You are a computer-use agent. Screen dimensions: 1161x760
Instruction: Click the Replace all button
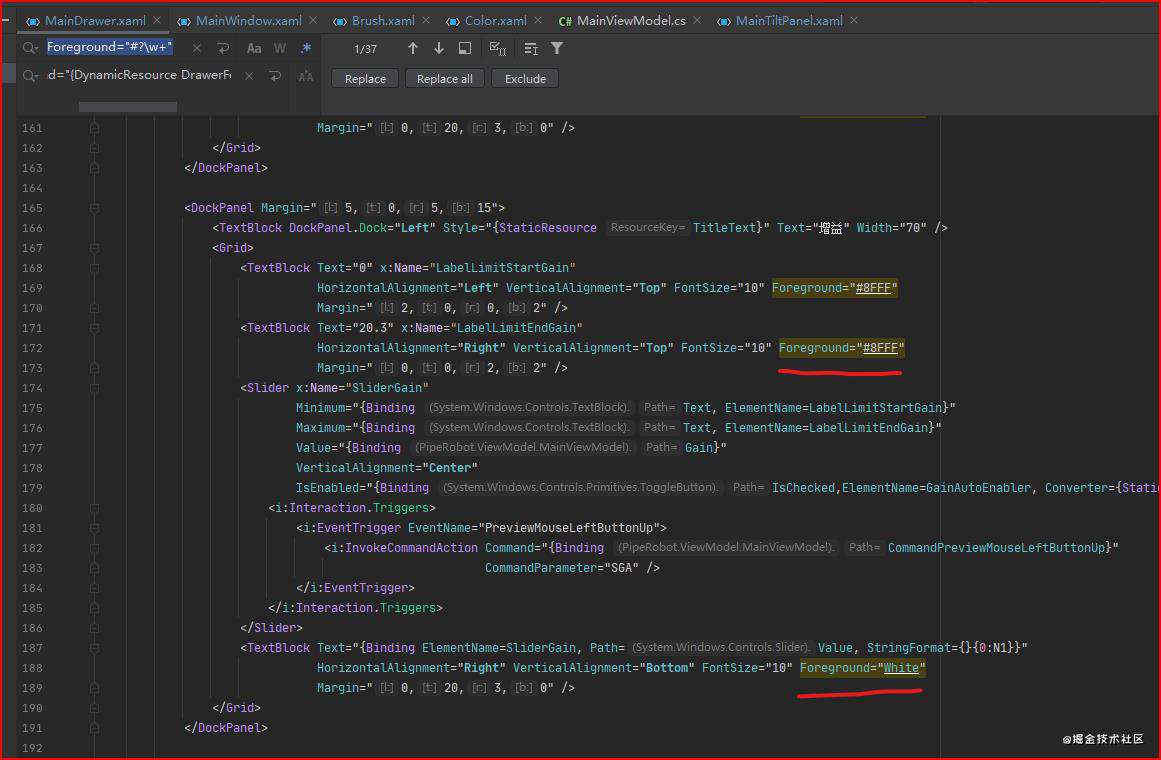[444, 79]
